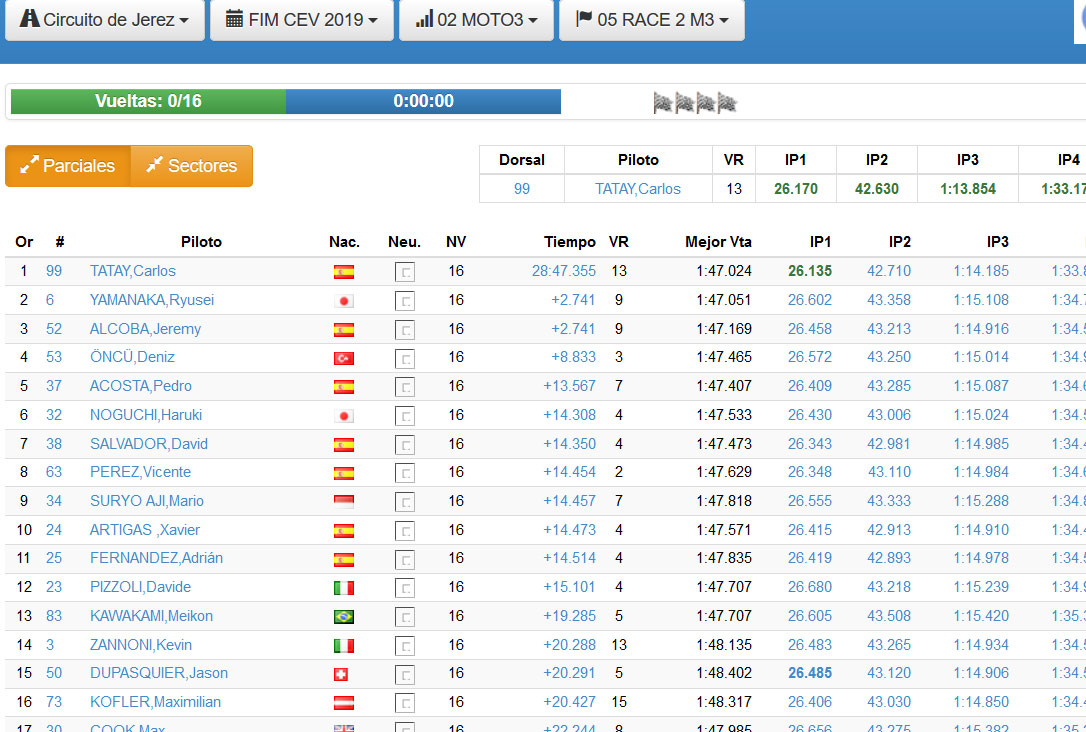The width and height of the screenshot is (1086, 732).
Task: Click the green Vueltas 0/16 progress bar
Action: 148,101
